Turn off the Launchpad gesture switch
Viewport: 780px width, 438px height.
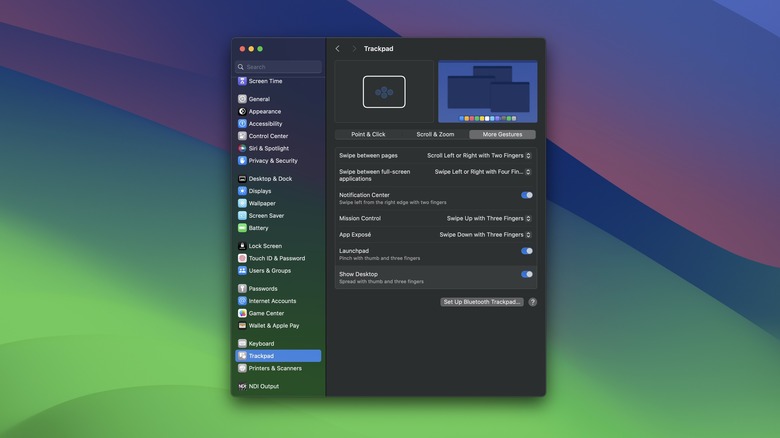(x=527, y=251)
